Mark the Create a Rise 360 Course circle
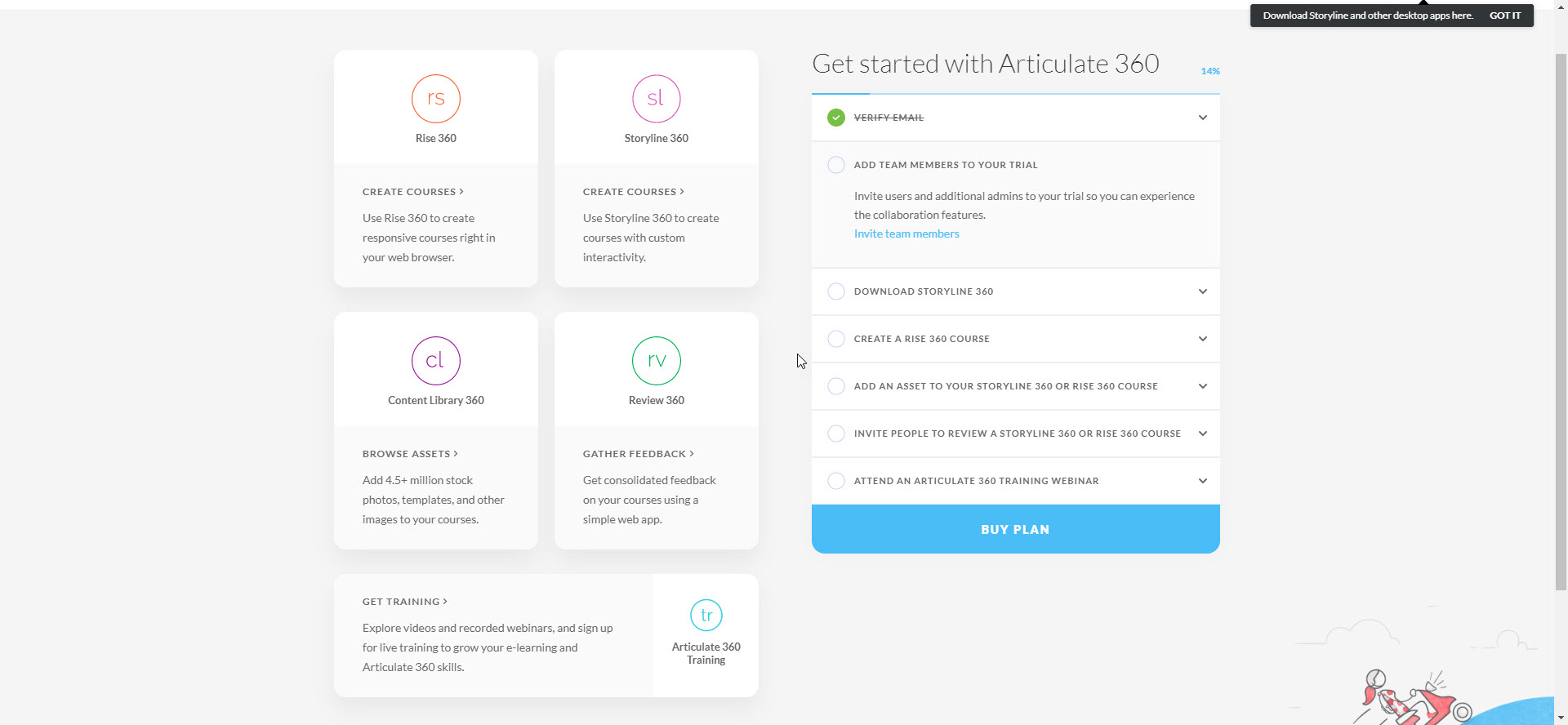Image resolution: width=1568 pixels, height=725 pixels. tap(836, 339)
